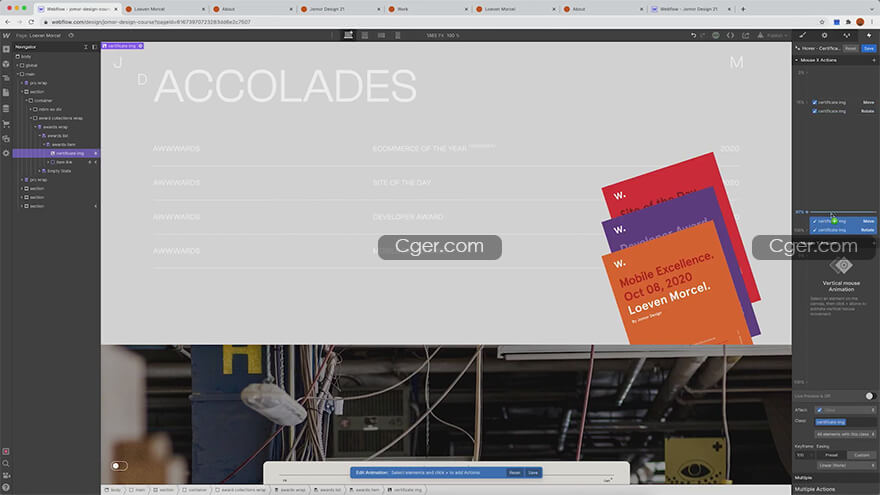Select the container row in Navigator
Image resolution: width=880 pixels, height=495 pixels.
56,100
